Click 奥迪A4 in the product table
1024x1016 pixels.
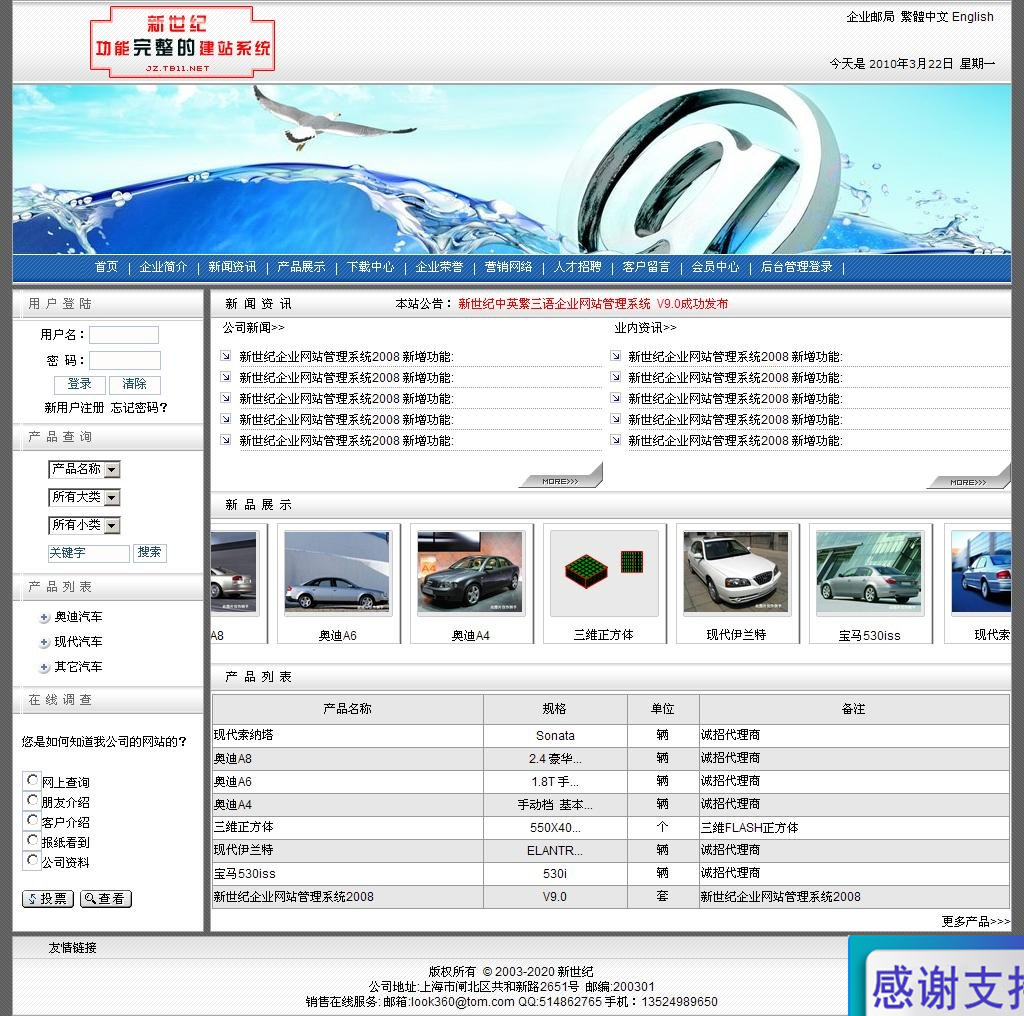[232, 804]
